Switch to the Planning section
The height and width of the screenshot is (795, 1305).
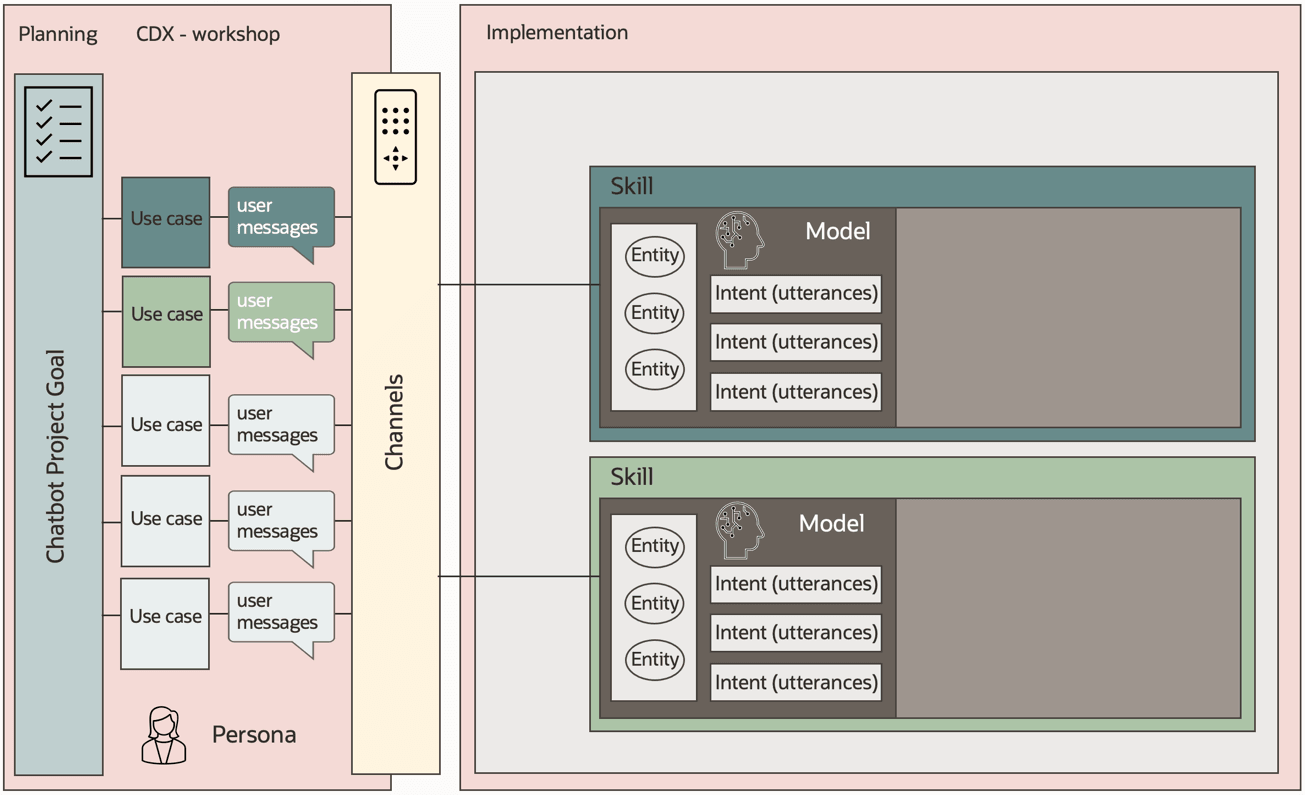point(57,33)
